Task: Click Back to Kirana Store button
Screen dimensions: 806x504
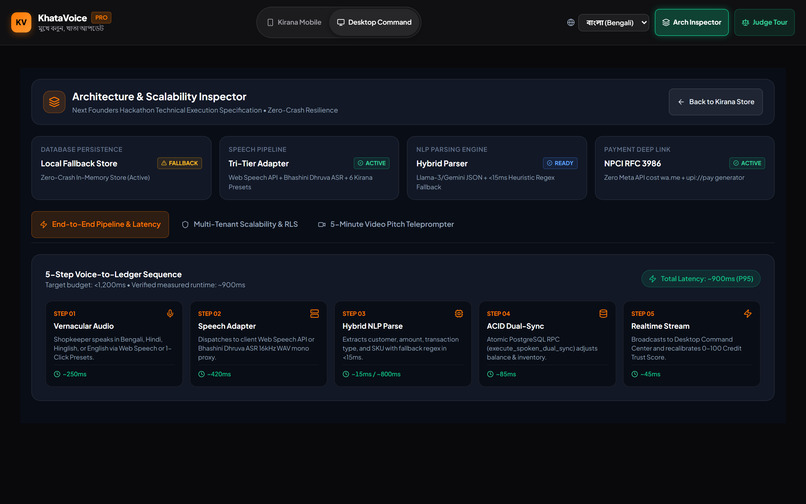Action: pos(716,102)
